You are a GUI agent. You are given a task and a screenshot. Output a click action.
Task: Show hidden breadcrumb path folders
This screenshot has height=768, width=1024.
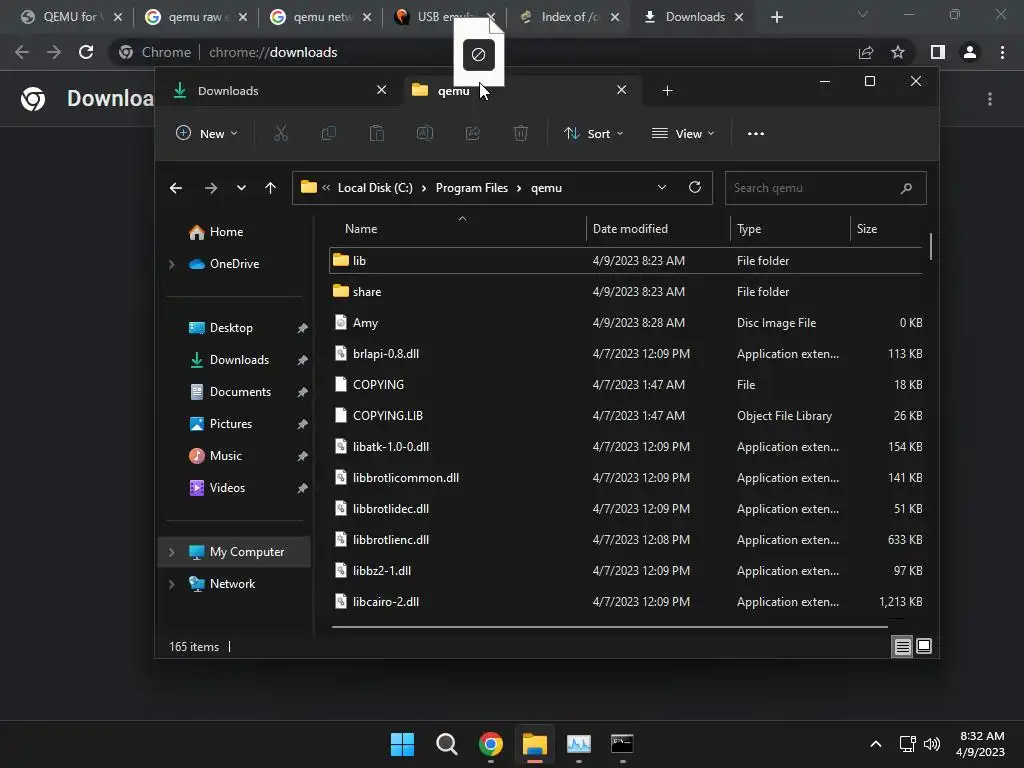[x=326, y=187]
